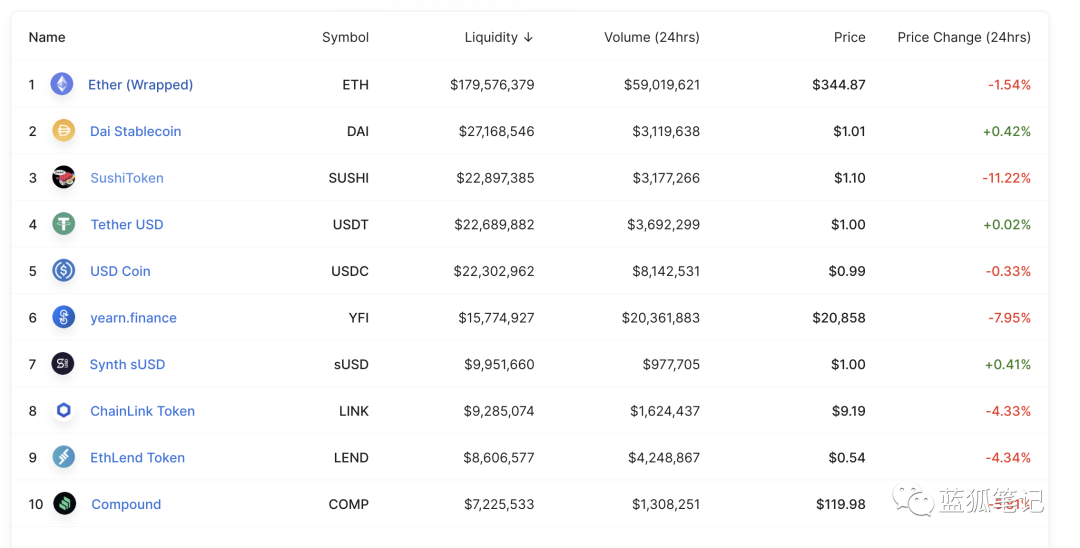Screen dimensions: 1080x548
Task: Click the Synth sUSD logo icon
Action: (63, 363)
